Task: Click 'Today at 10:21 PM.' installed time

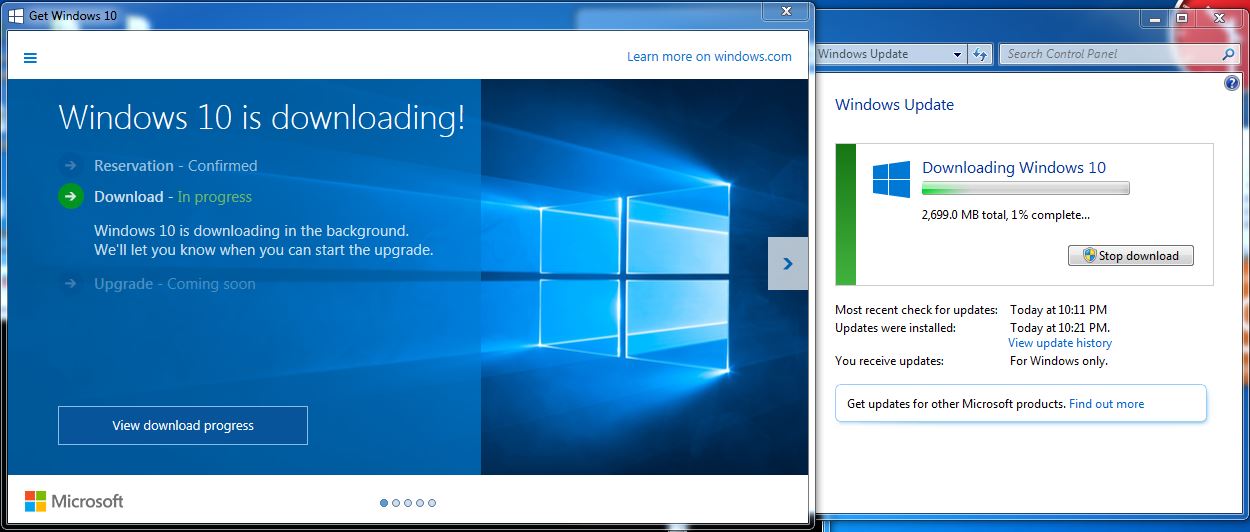Action: (1060, 327)
